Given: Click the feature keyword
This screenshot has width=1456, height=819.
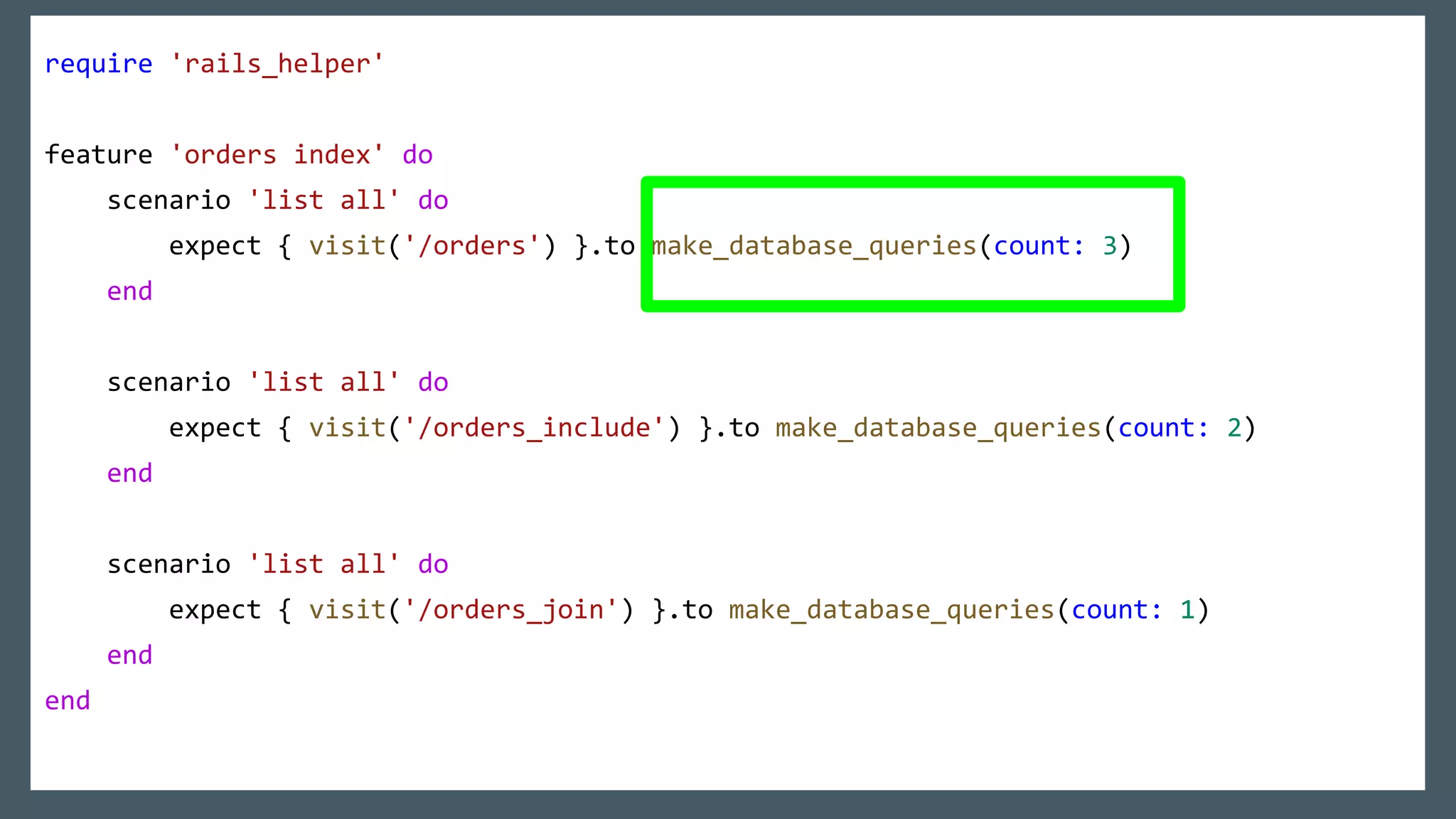Looking at the screenshot, I should tap(98, 154).
